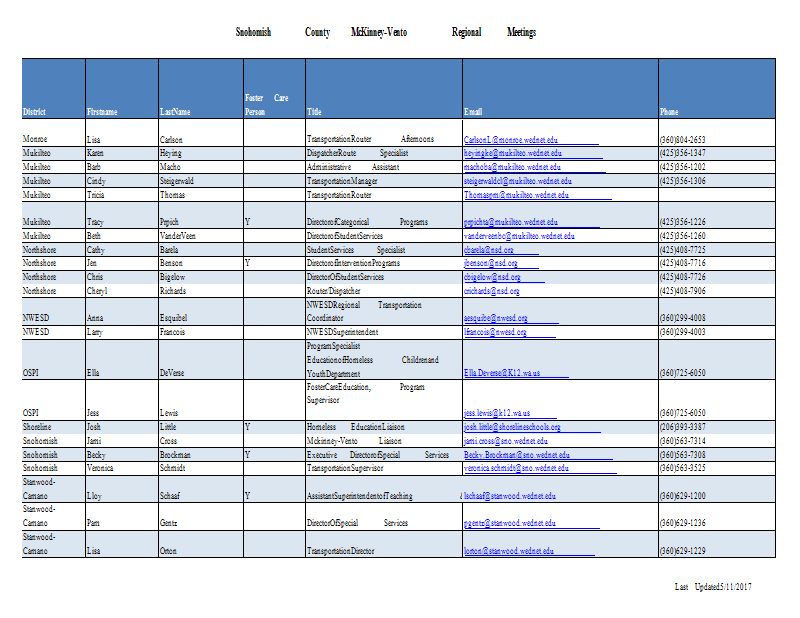Screen dimensions: 800x618
Task: Click Tracy Pepich's email link
Action: 511,222
